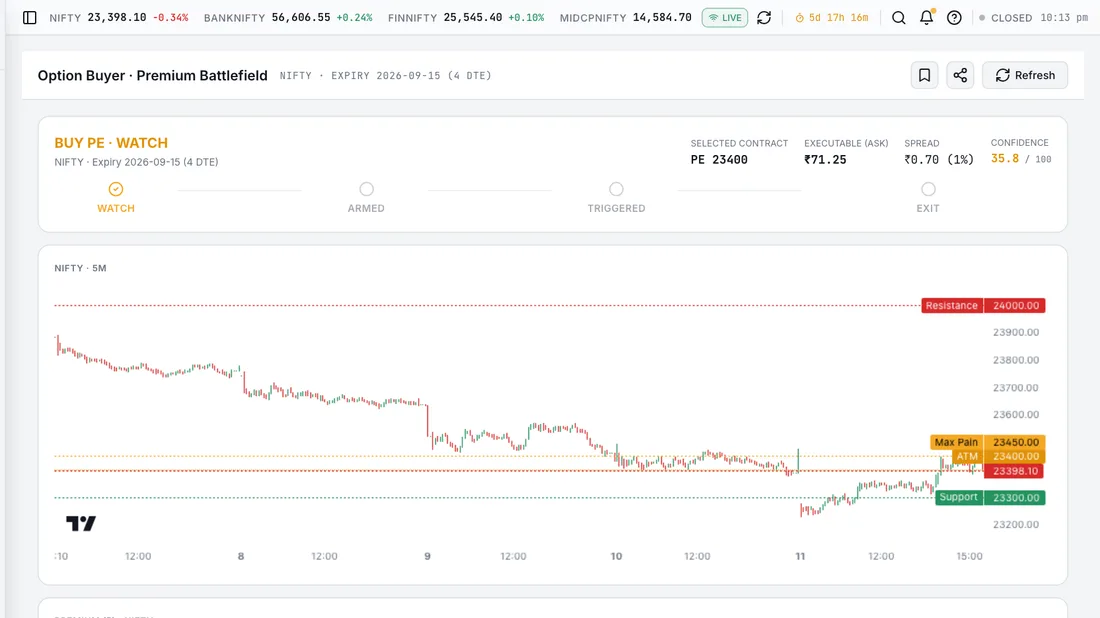1100x618 pixels.
Task: Click the 23398.10 current price tag
Action: (1014, 471)
